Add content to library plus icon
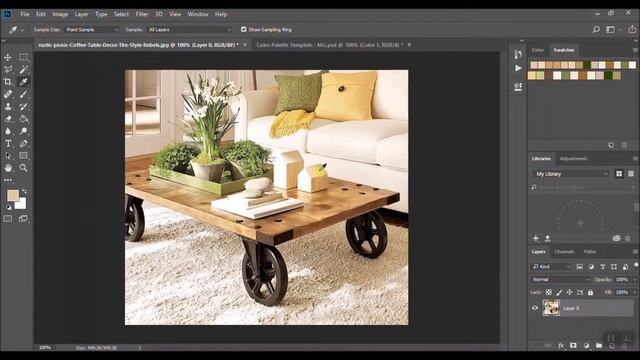640x360 pixels. tap(536, 238)
